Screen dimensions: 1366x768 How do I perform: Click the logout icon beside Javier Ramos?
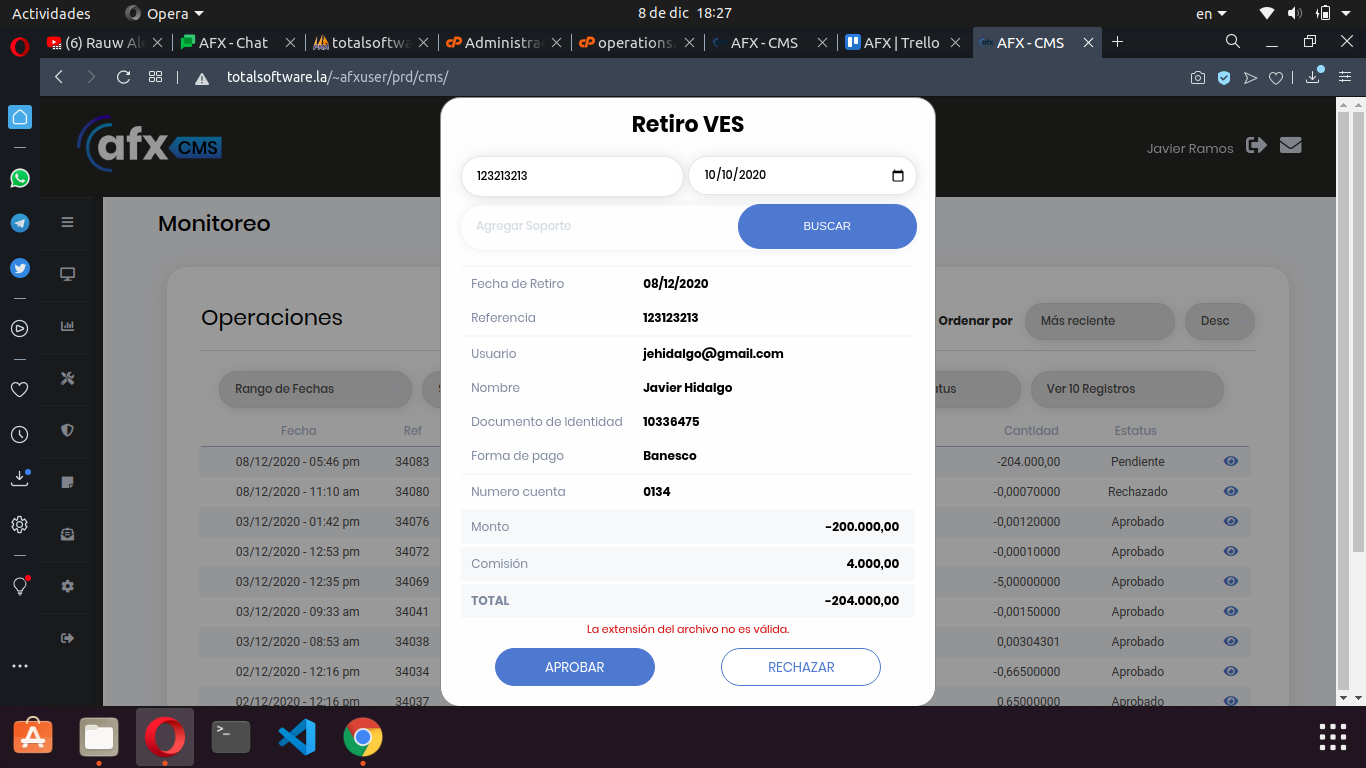[1257, 146]
